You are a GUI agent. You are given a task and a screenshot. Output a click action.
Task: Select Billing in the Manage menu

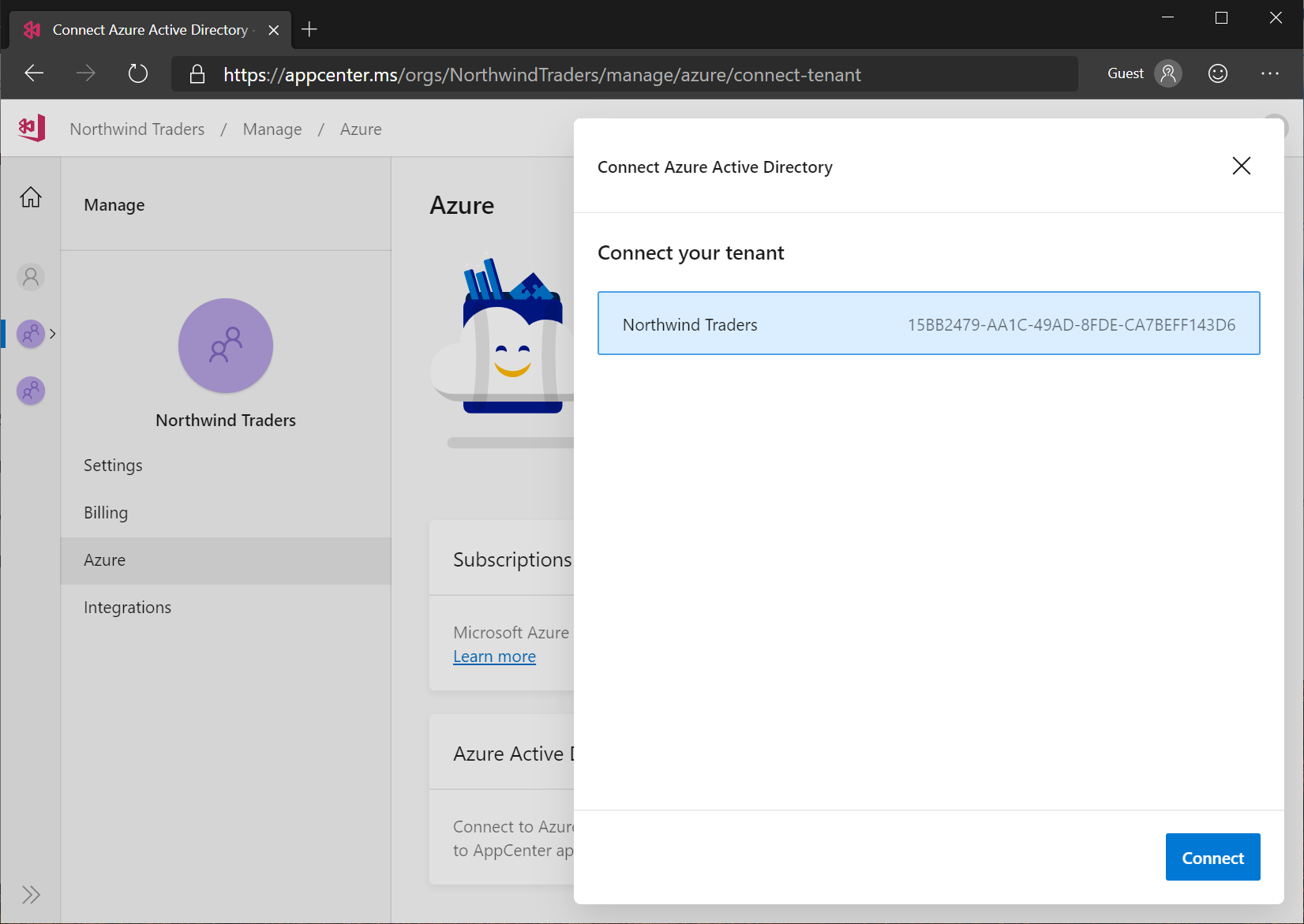pos(105,512)
